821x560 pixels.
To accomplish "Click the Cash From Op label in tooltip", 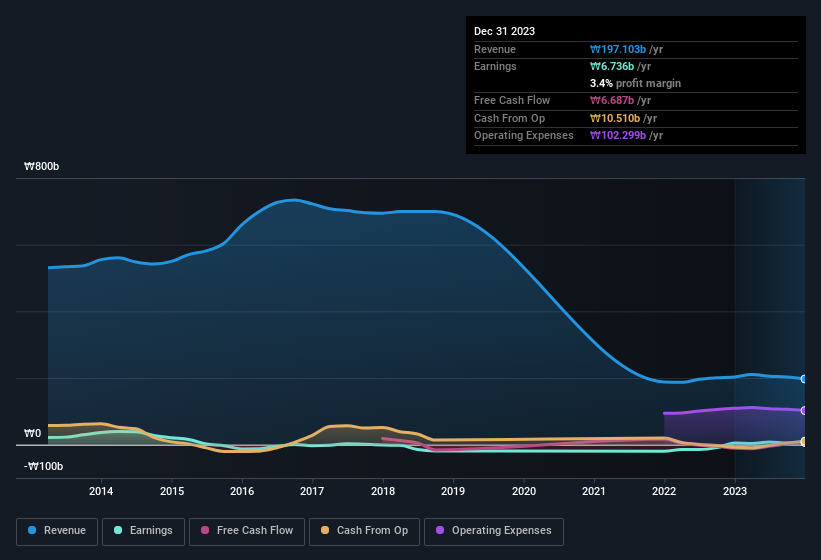I will [x=509, y=118].
